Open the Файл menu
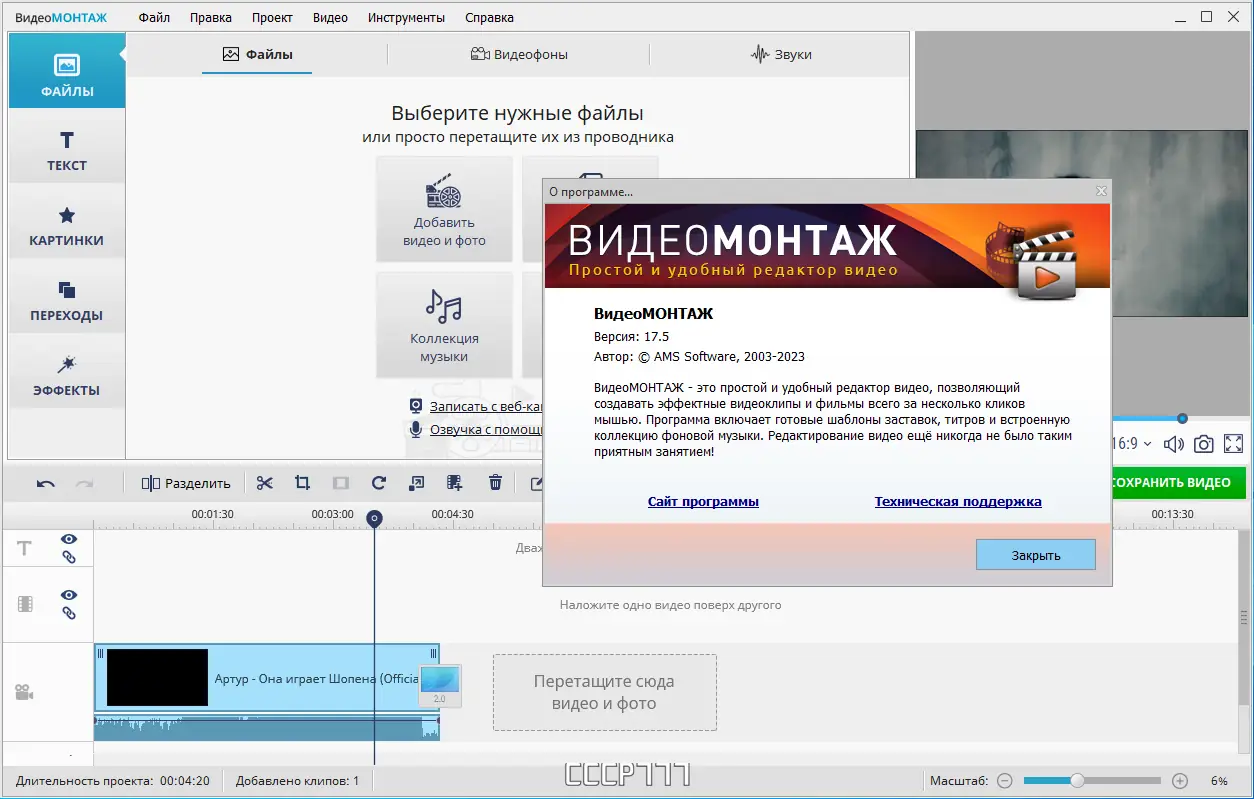 (x=154, y=17)
